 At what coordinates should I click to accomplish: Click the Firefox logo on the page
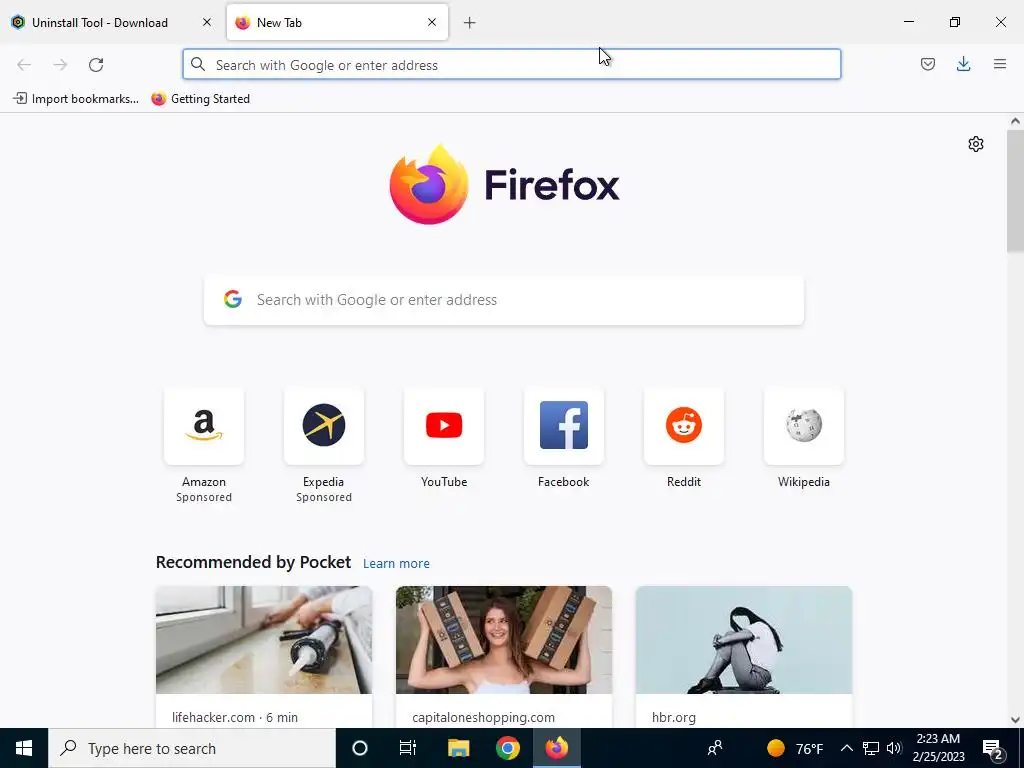tap(504, 184)
